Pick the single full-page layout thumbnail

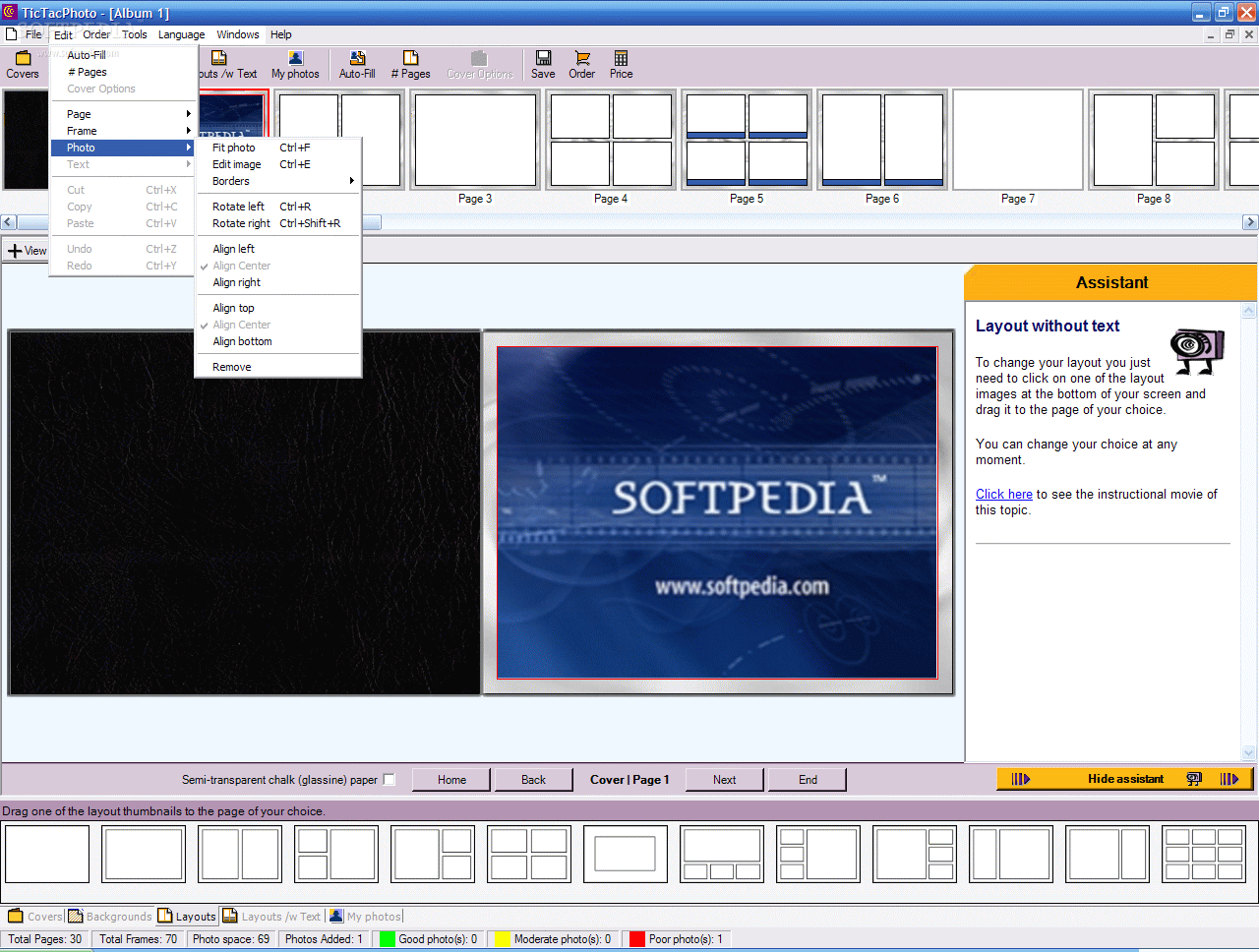coord(47,854)
